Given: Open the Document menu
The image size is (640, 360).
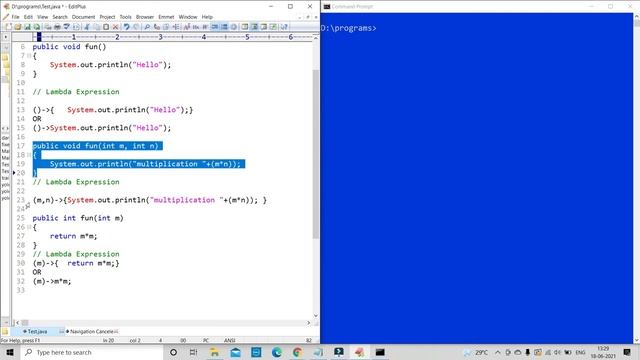Looking at the screenshot, I should [x=83, y=17].
